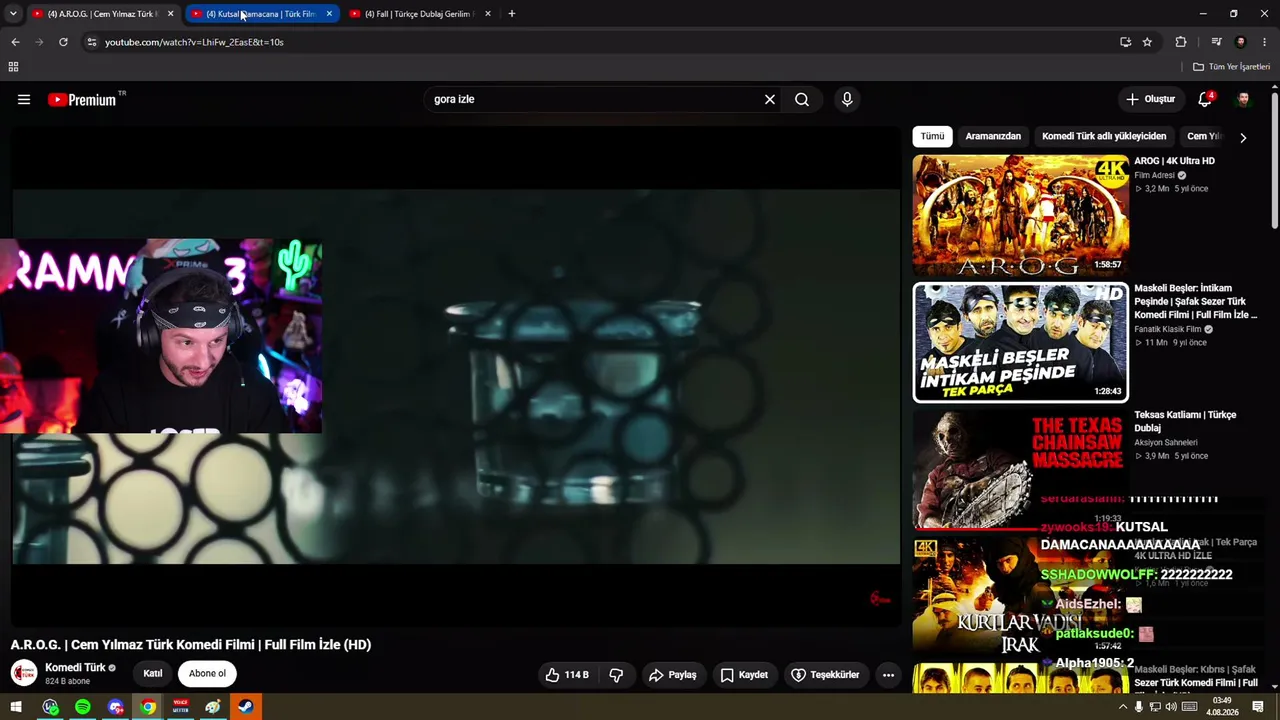The image size is (1280, 720).
Task: Open Discord from the taskbar
Action: point(116,707)
